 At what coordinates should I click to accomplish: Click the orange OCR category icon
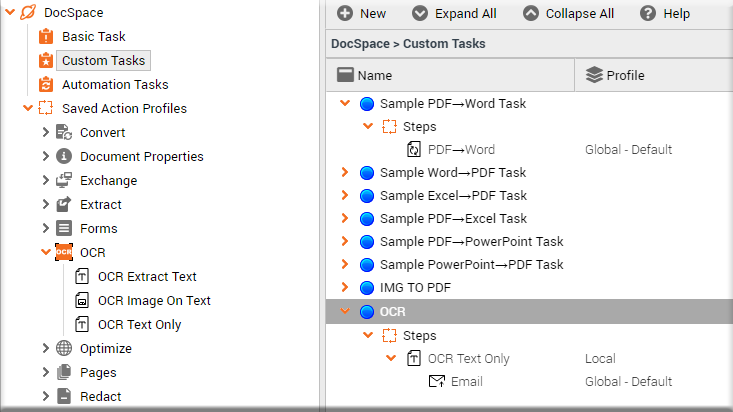pos(64,252)
